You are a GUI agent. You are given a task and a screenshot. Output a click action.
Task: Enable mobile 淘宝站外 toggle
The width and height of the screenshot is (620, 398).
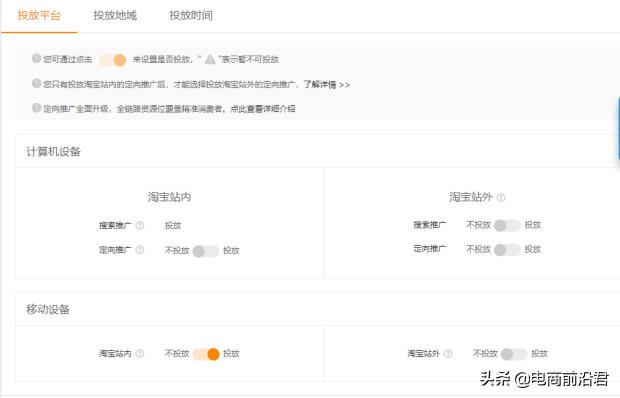point(514,354)
